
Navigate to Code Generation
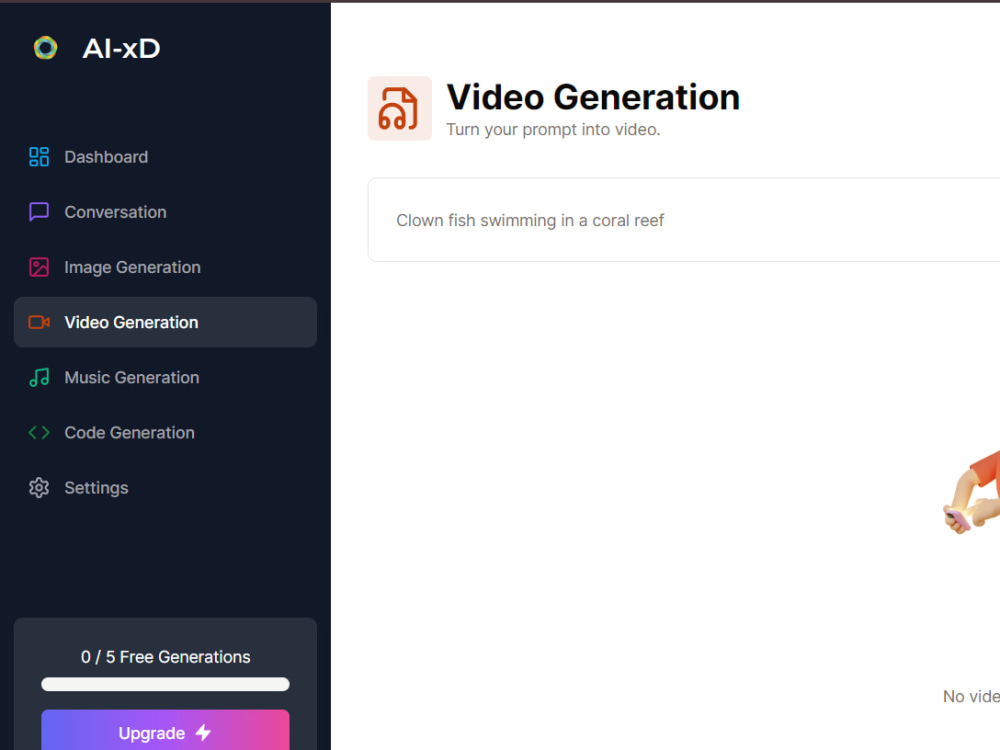(165, 432)
